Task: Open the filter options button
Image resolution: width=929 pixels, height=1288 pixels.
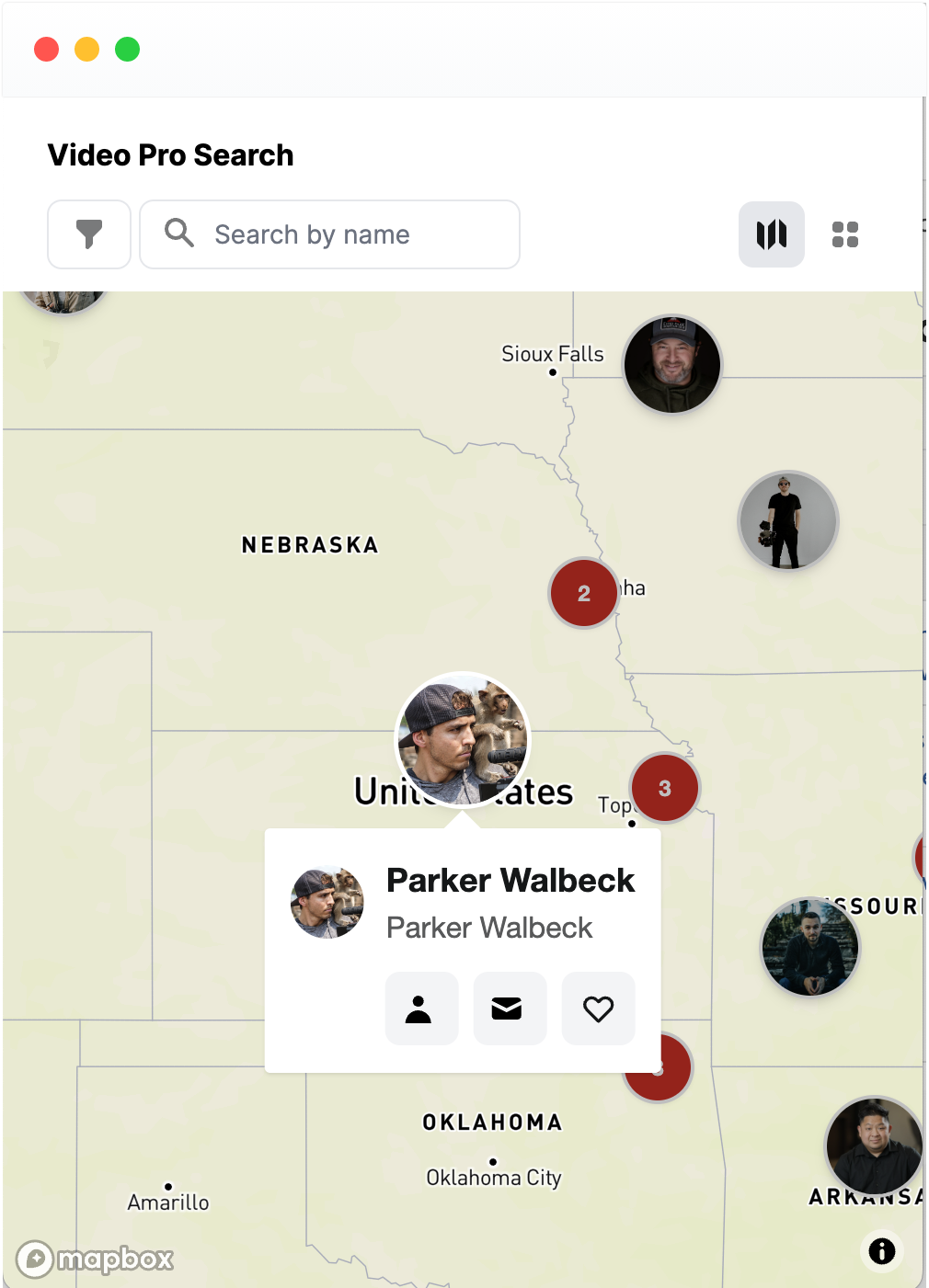Action: click(x=89, y=234)
